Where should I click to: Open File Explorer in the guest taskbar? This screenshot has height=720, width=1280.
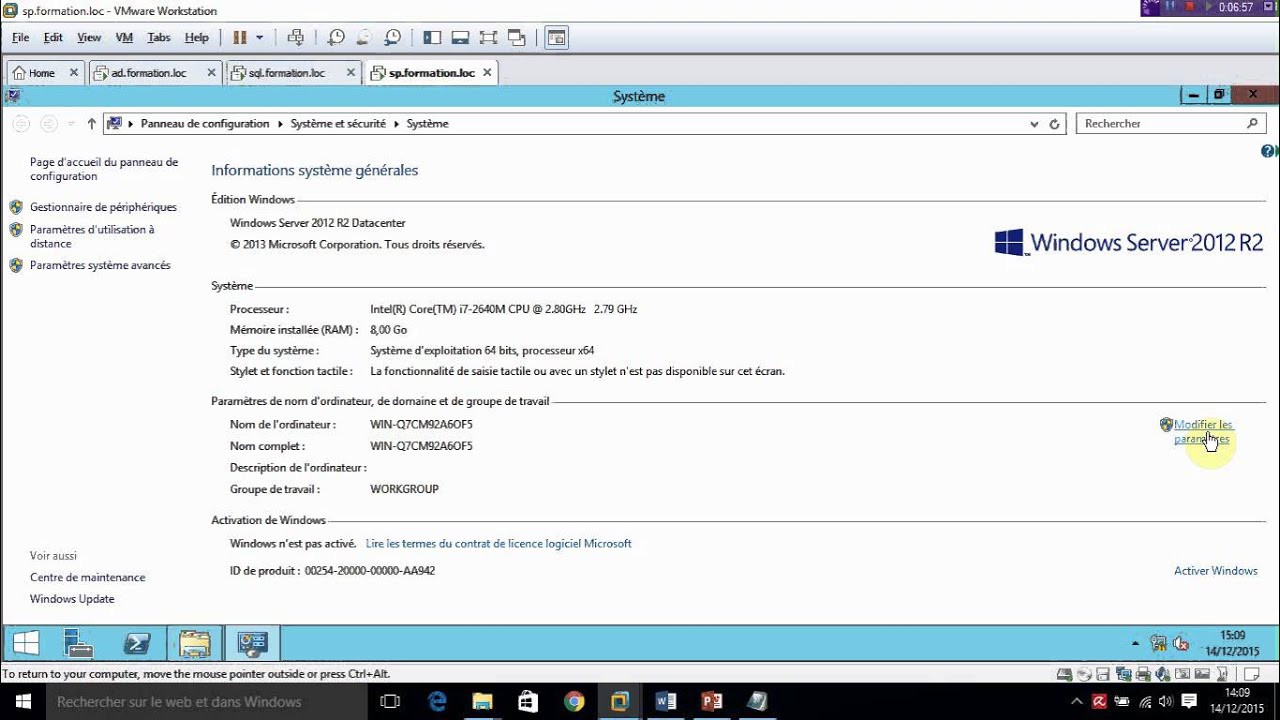pyautogui.click(x=195, y=643)
